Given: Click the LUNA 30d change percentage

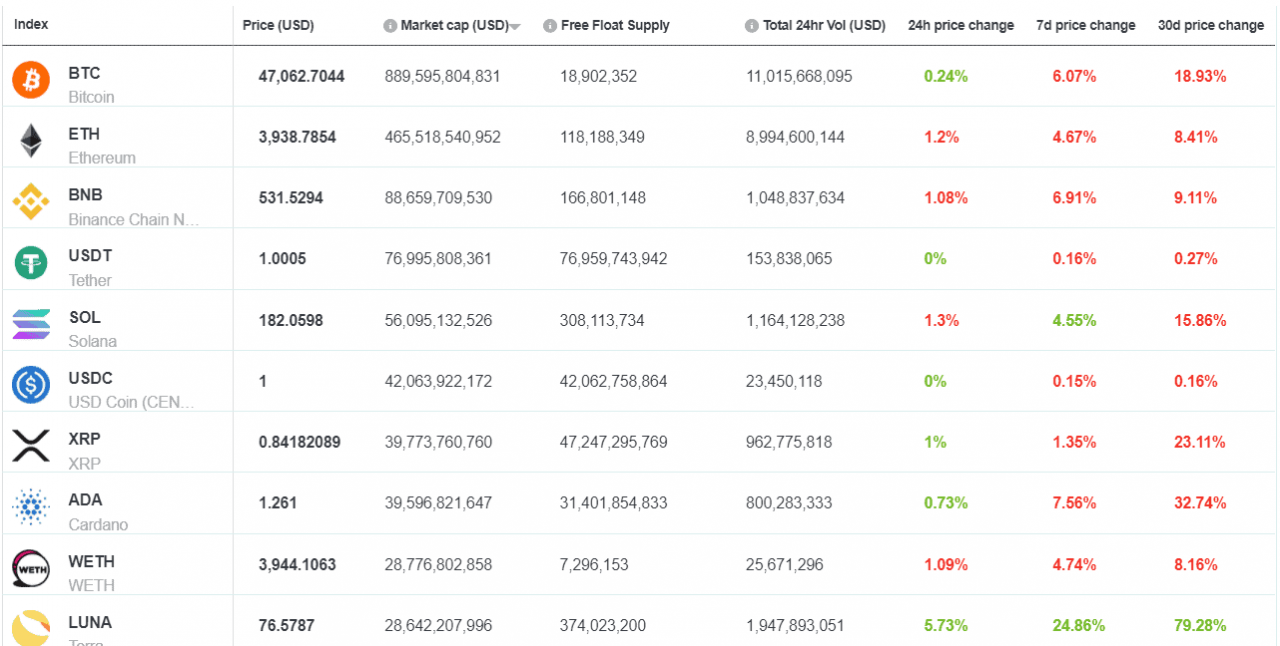Looking at the screenshot, I should point(1199,625).
